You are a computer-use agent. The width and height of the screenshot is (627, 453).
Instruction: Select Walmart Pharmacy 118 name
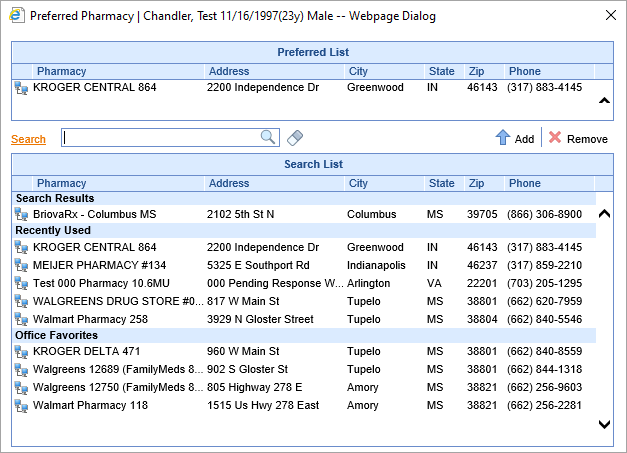pyautogui.click(x=90, y=405)
